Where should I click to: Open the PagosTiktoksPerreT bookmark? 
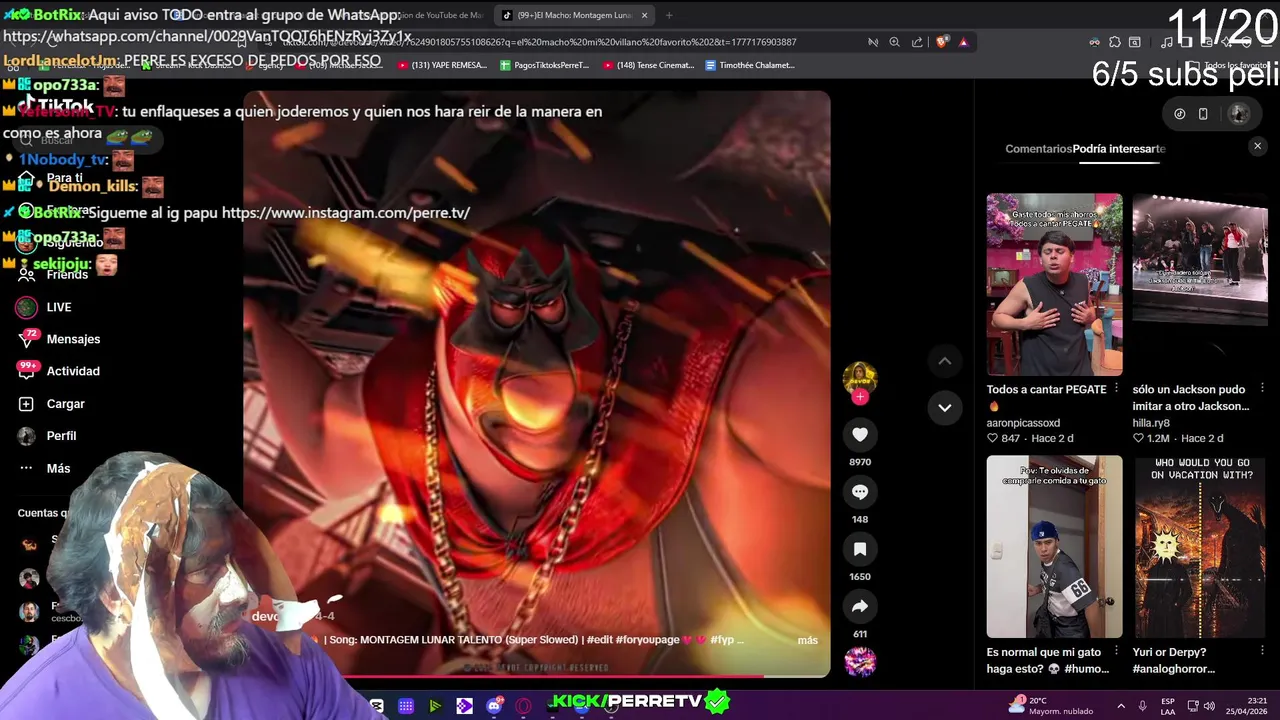pos(545,65)
